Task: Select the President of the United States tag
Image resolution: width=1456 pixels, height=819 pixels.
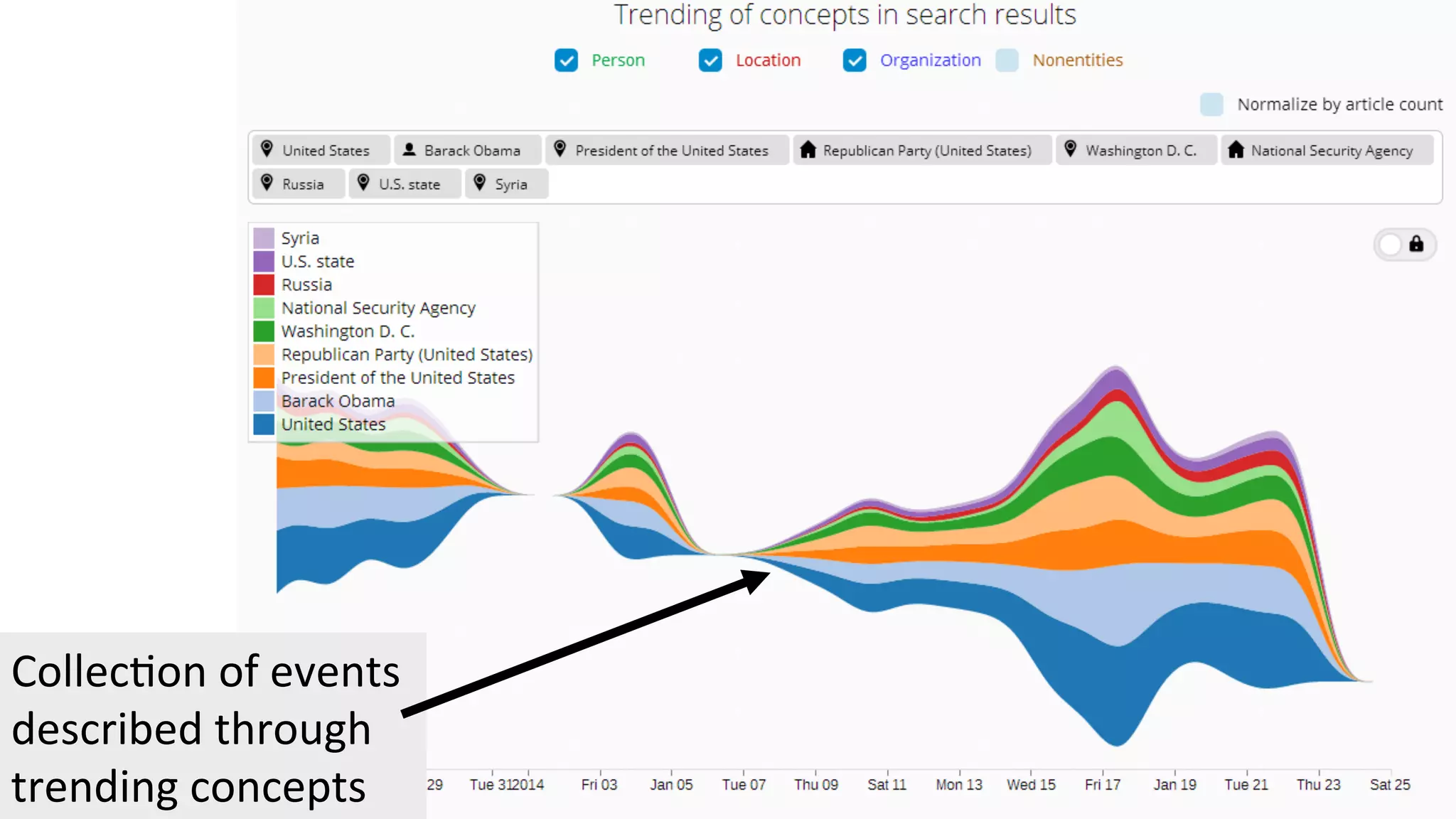Action: click(671, 151)
